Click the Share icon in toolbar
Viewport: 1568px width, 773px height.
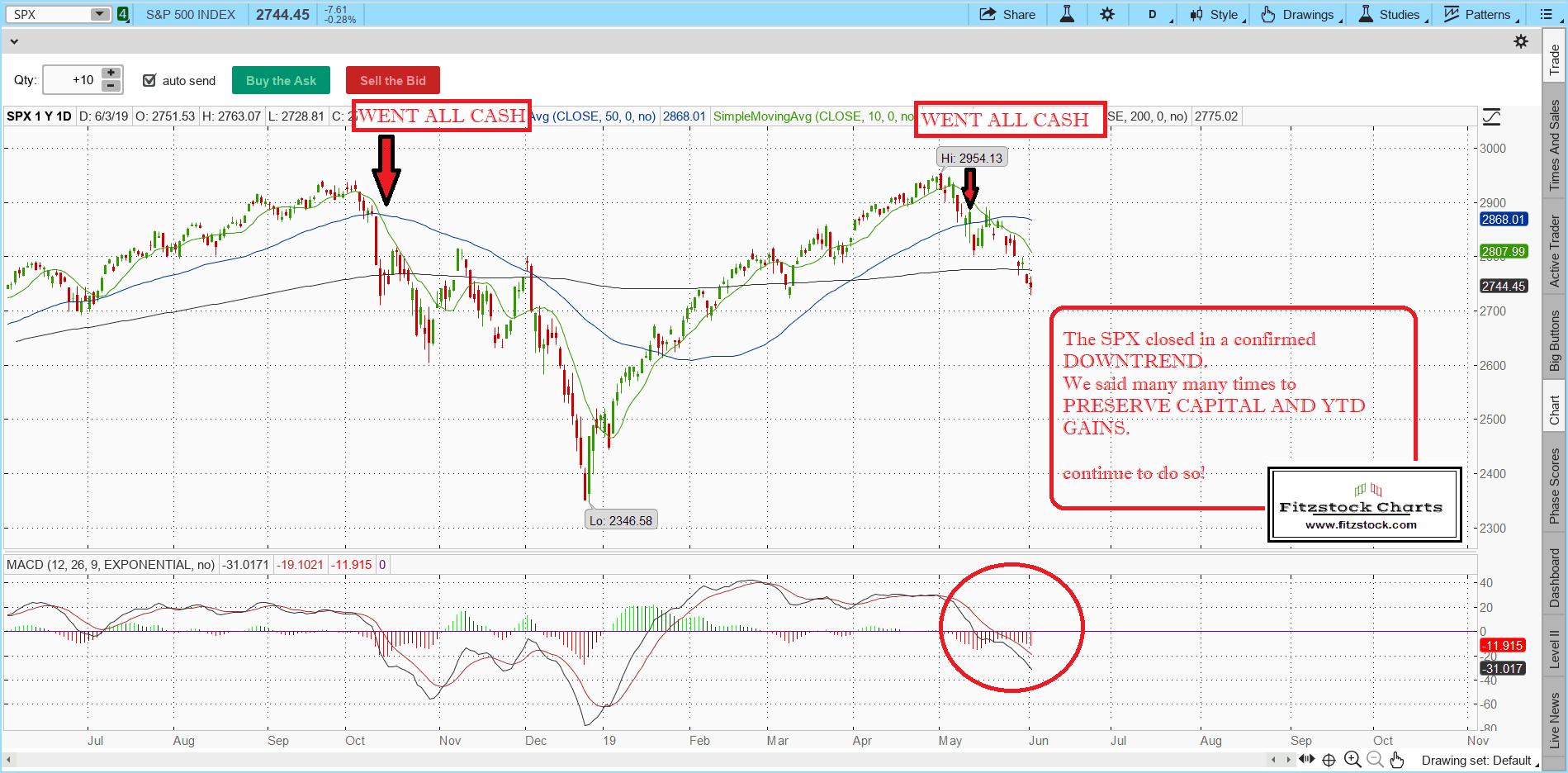[x=1007, y=14]
